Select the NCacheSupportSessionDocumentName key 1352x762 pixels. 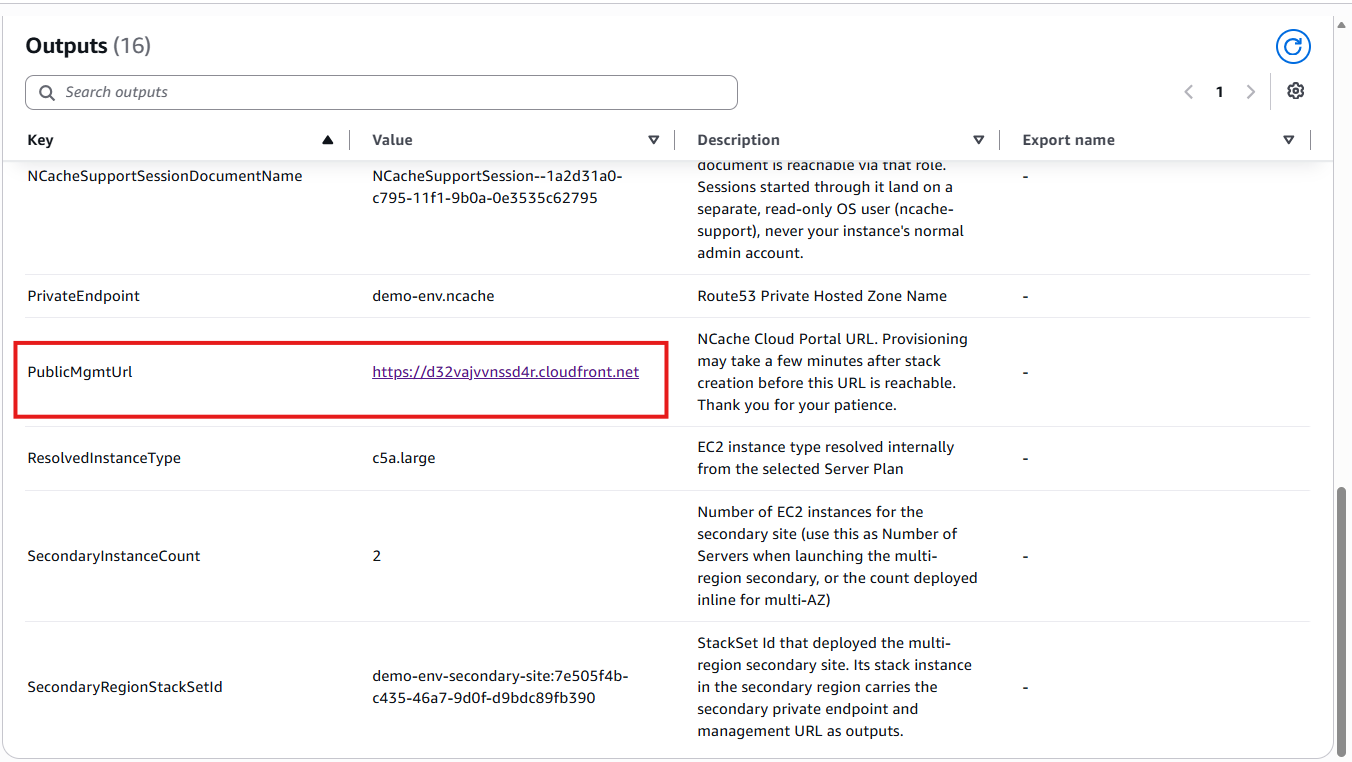point(164,176)
